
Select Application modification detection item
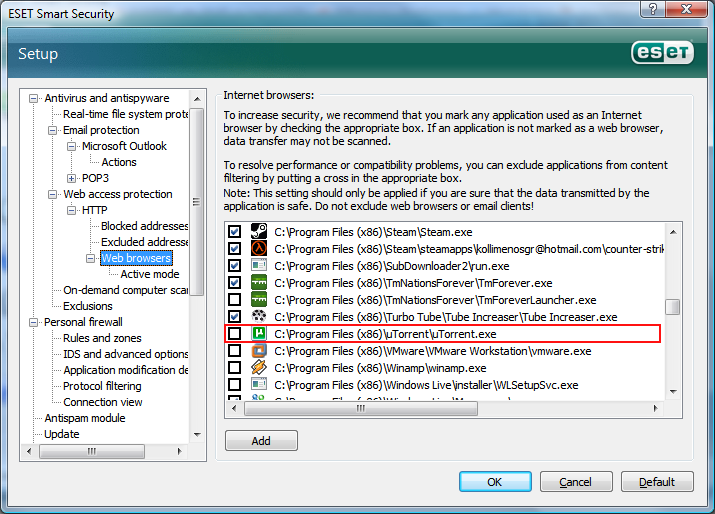tap(125, 370)
